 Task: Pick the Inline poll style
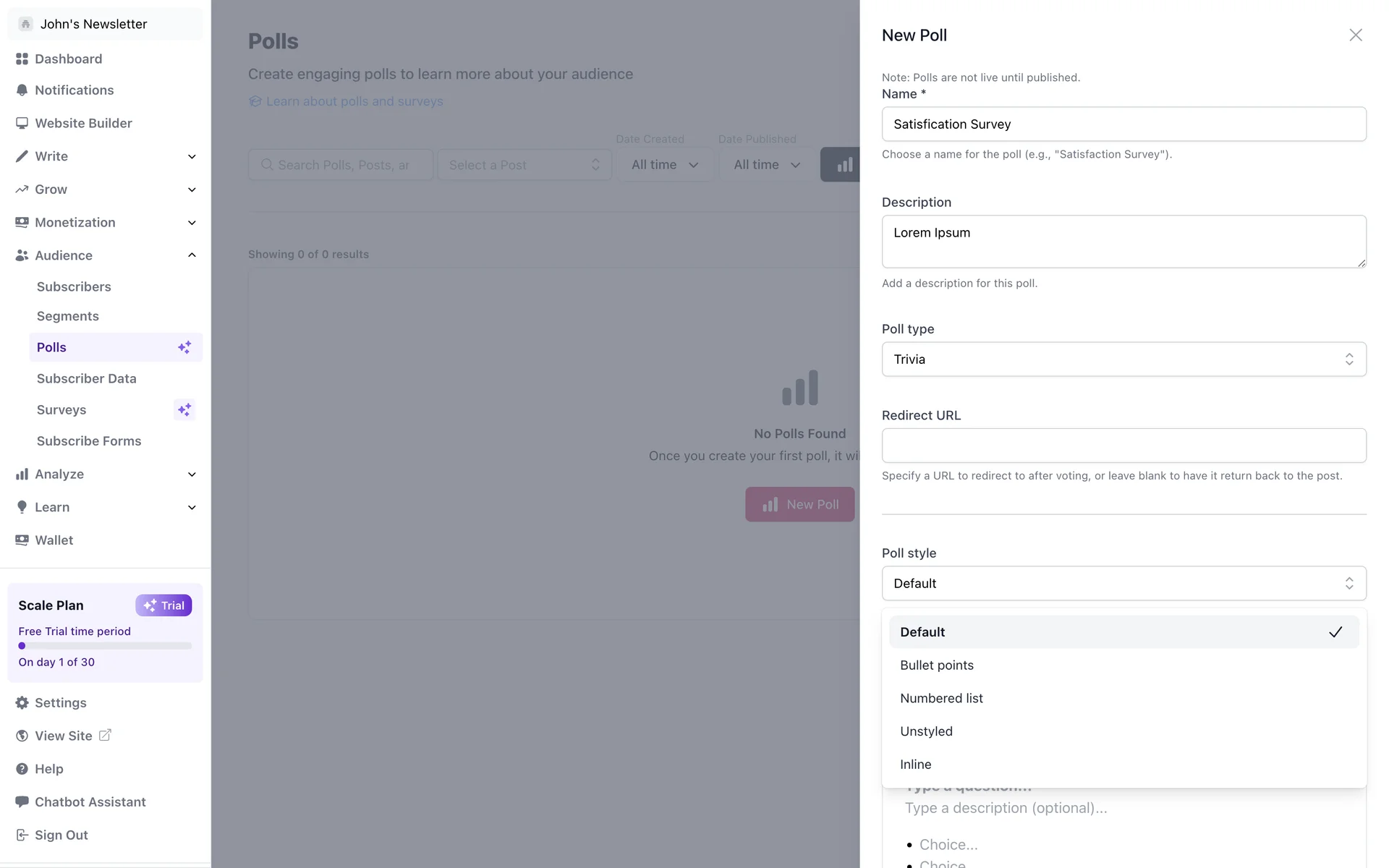tap(915, 765)
